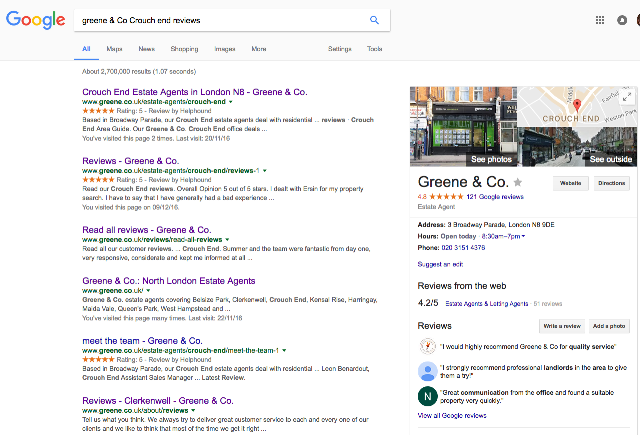Open the 'Reviews - Greene & Co.' result

point(131,161)
